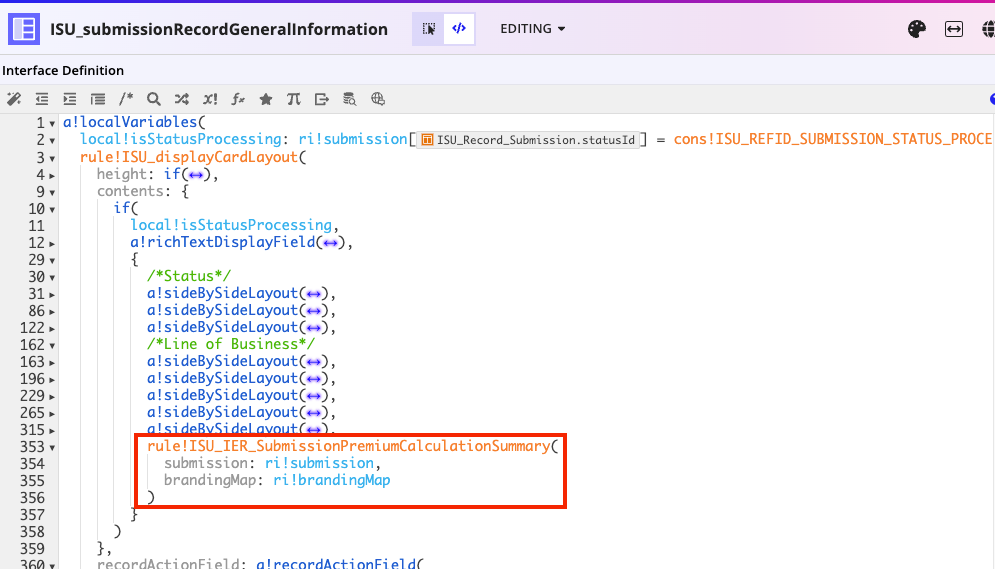This screenshot has height=569, width=995.
Task: Click ri!brandingMap on line 355
Action: 331,480
